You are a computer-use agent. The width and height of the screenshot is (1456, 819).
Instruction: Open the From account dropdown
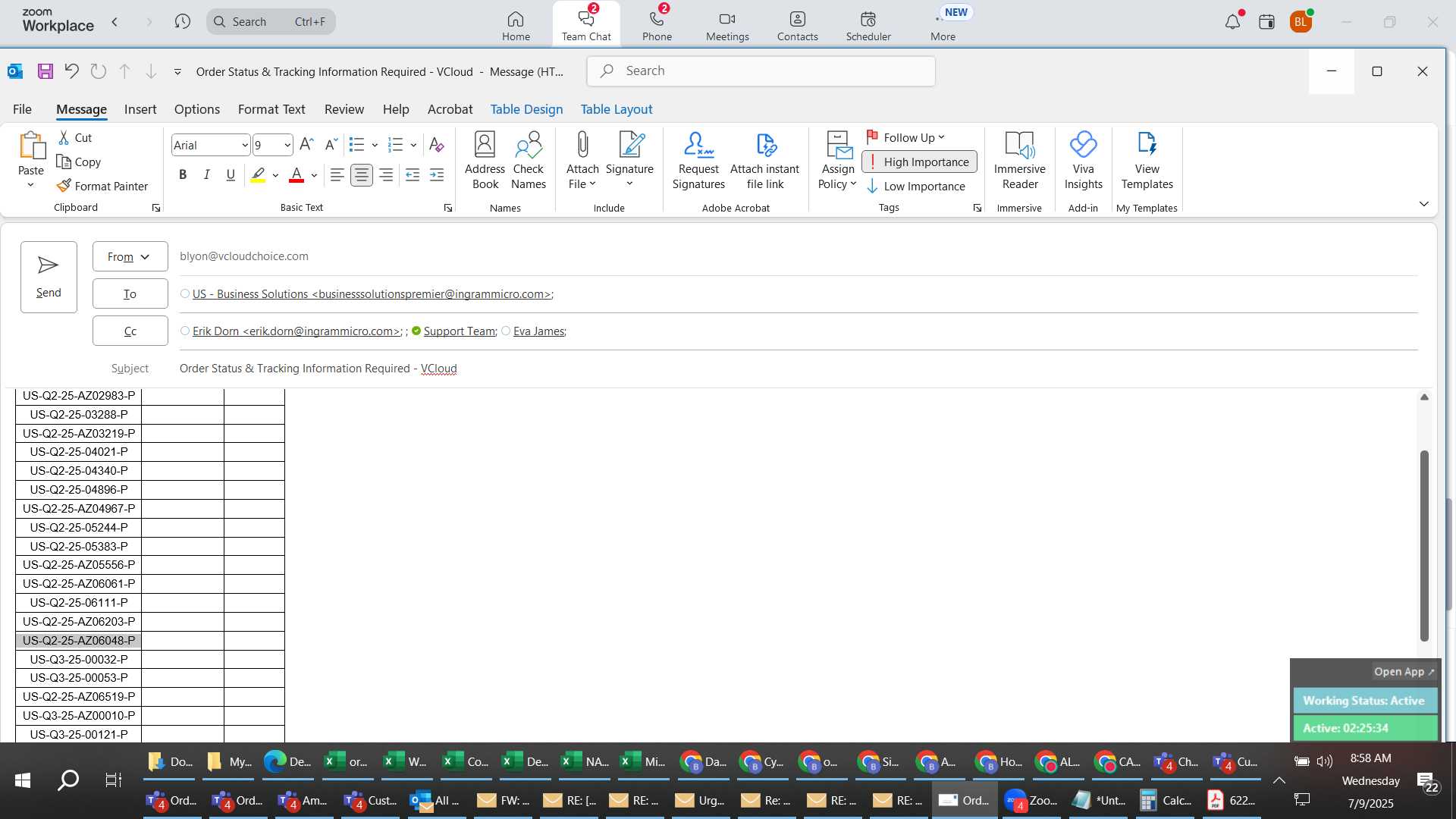click(x=130, y=256)
